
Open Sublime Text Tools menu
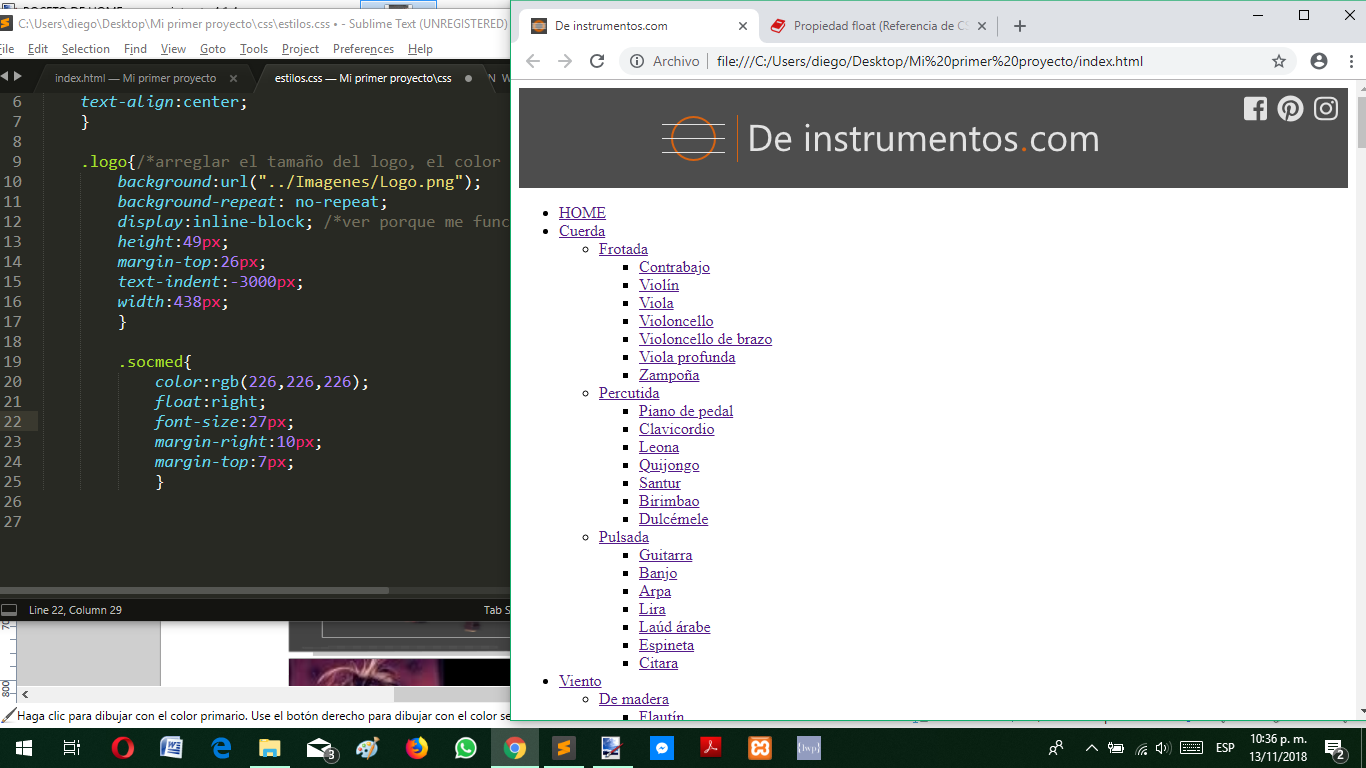click(x=254, y=48)
